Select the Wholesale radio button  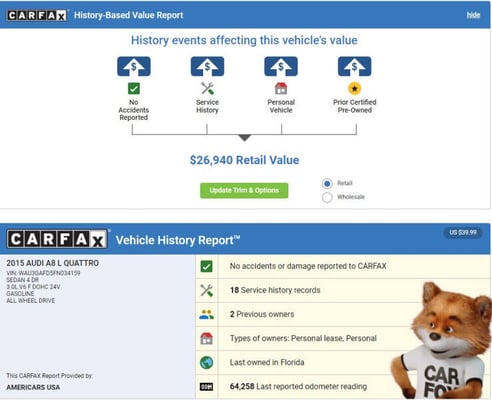coord(327,197)
